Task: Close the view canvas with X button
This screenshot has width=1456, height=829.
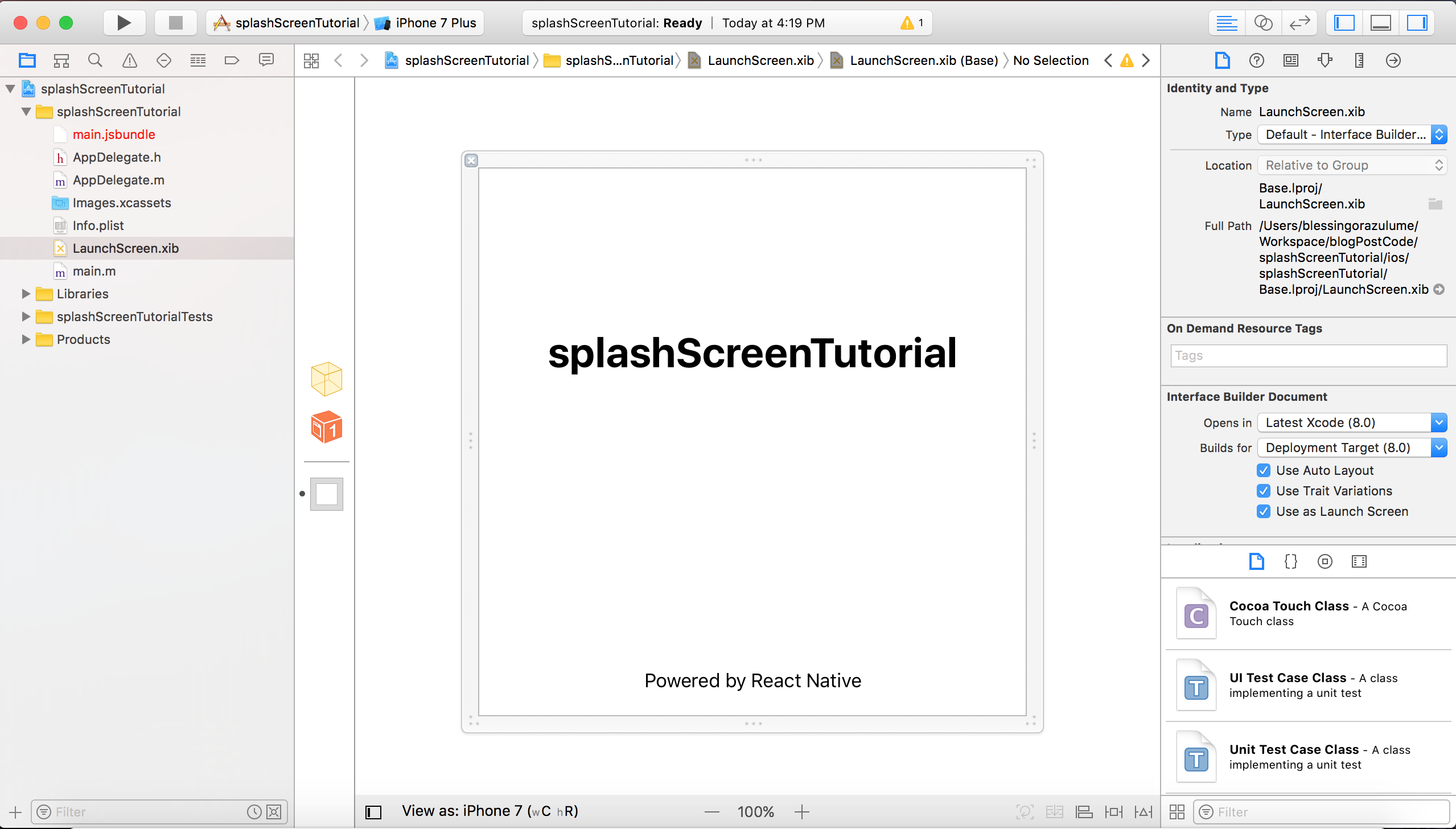Action: point(471,161)
